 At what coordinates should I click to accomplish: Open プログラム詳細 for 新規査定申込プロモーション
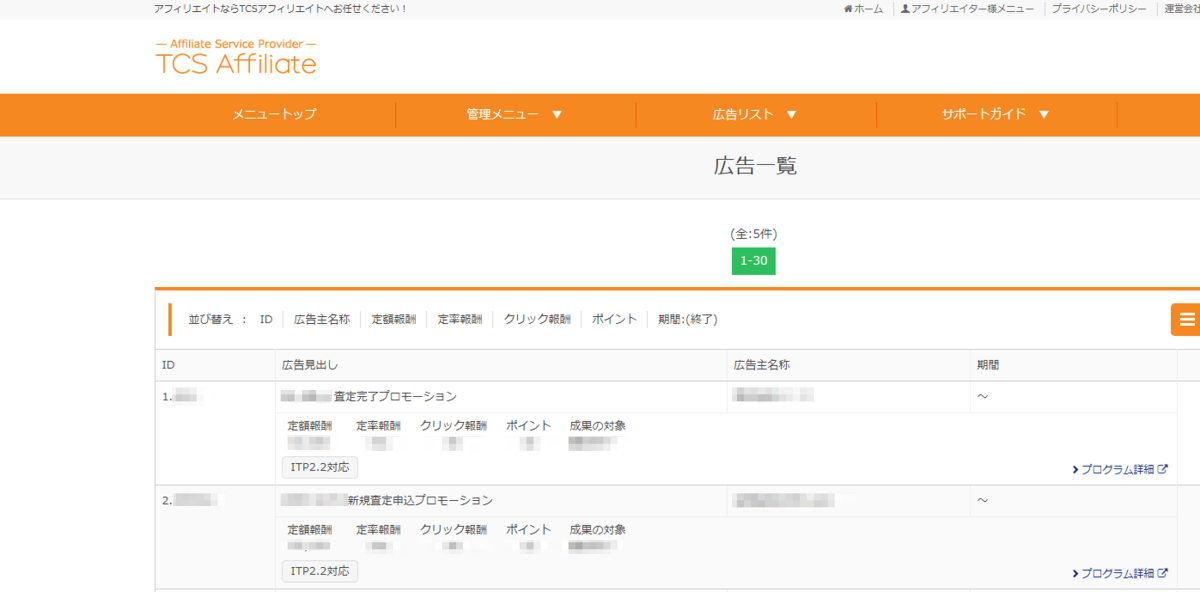click(1119, 574)
